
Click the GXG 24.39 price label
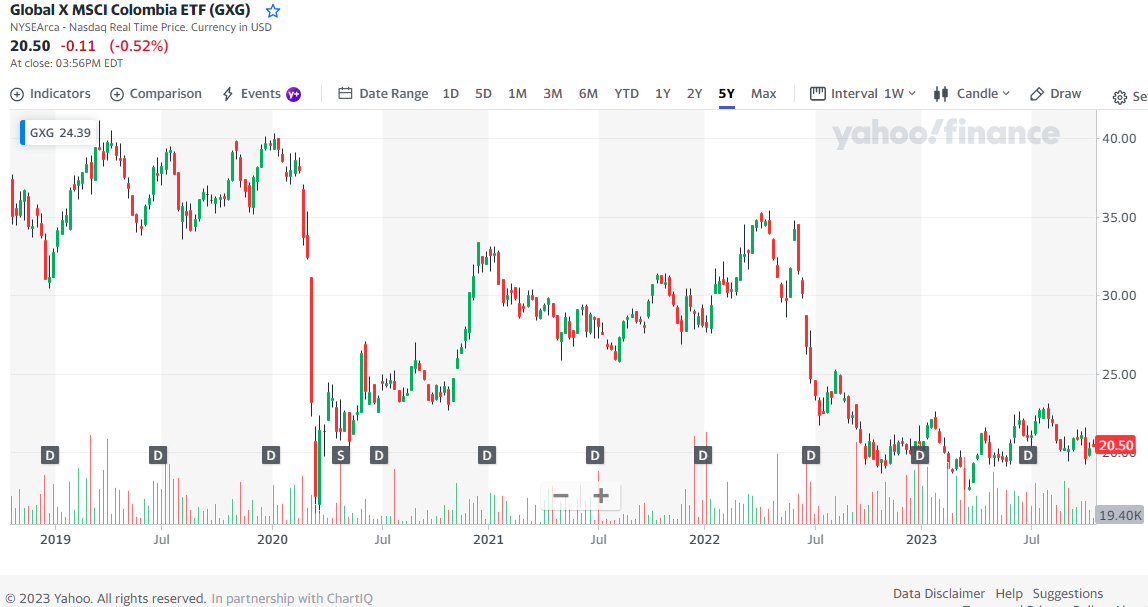pyautogui.click(x=59, y=133)
